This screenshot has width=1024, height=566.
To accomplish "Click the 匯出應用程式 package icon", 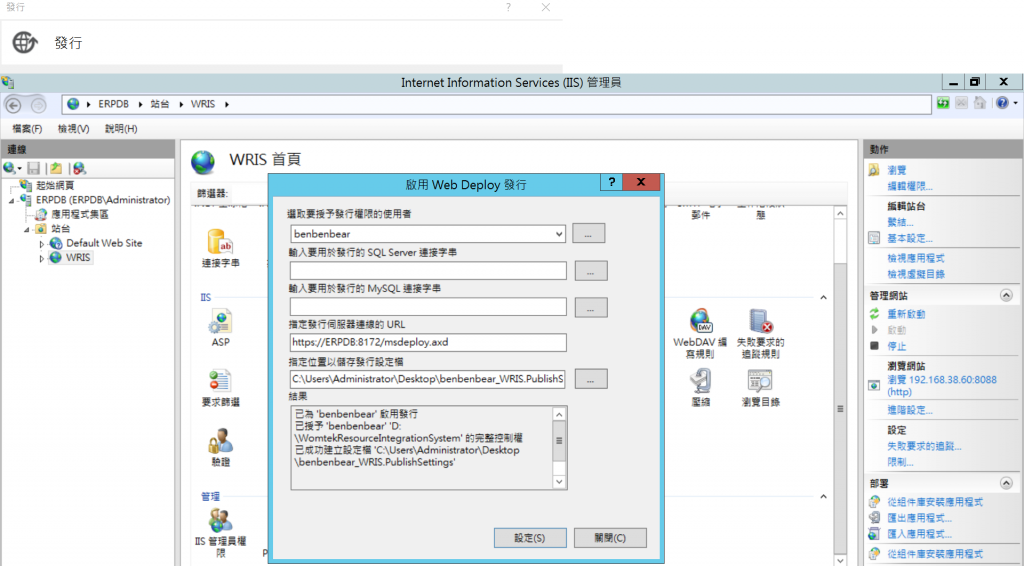I will (x=874, y=518).
